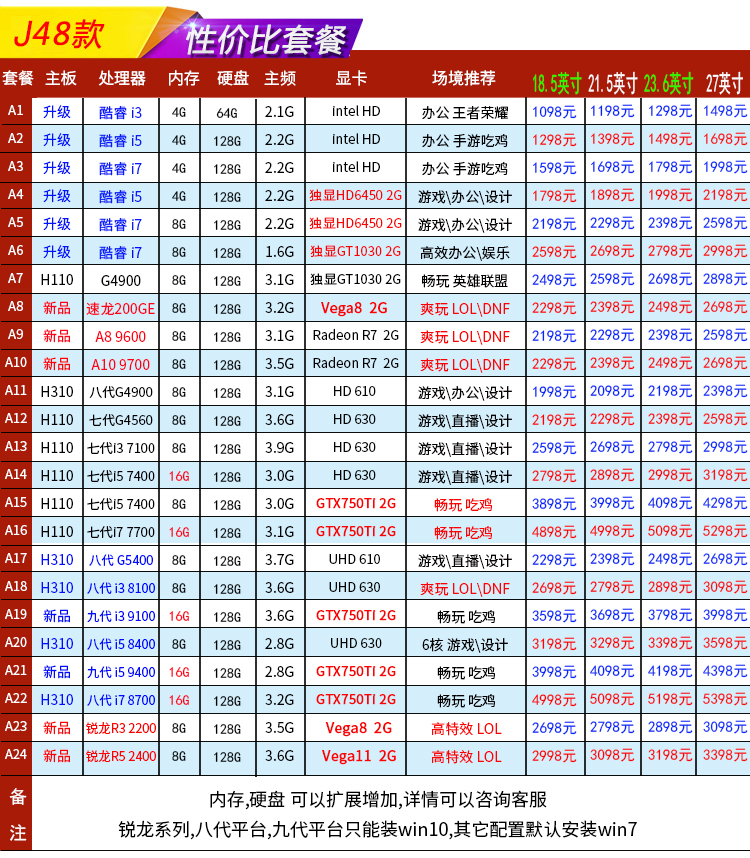Click the "A8 9600" processor cell
This screenshot has width=750, height=858.
click(x=120, y=337)
